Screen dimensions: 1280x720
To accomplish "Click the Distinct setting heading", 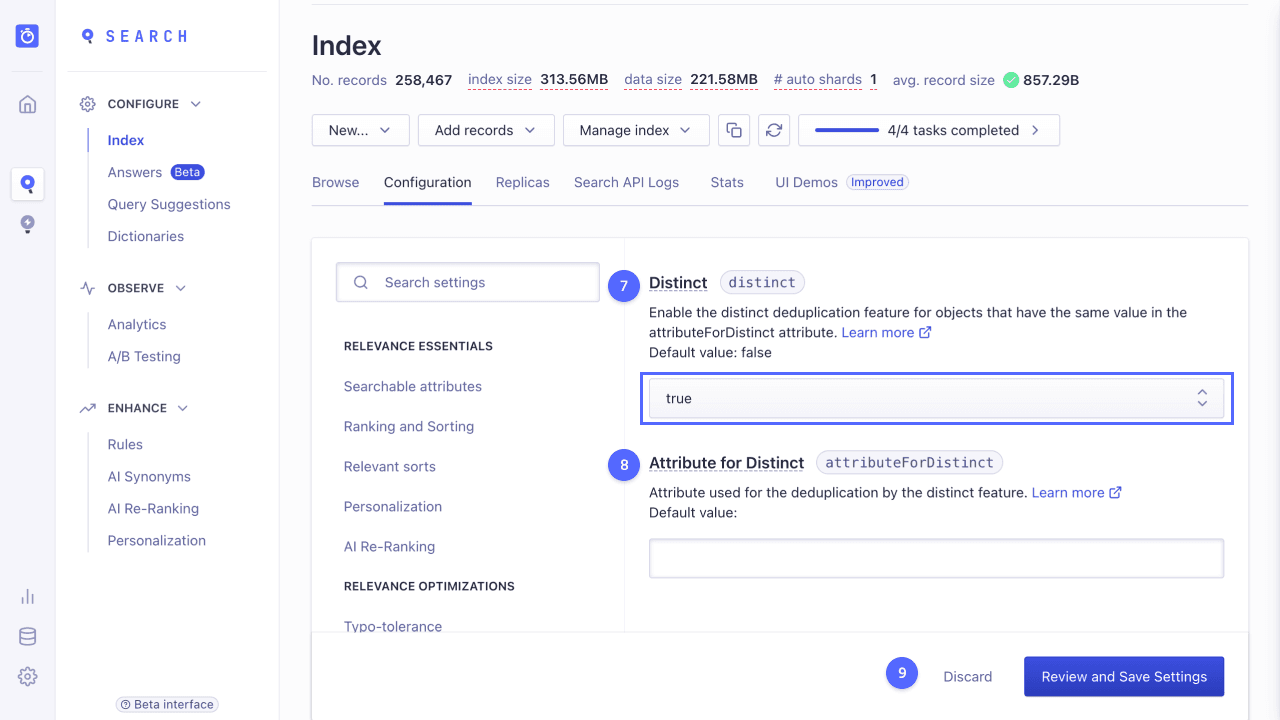I will pos(678,283).
